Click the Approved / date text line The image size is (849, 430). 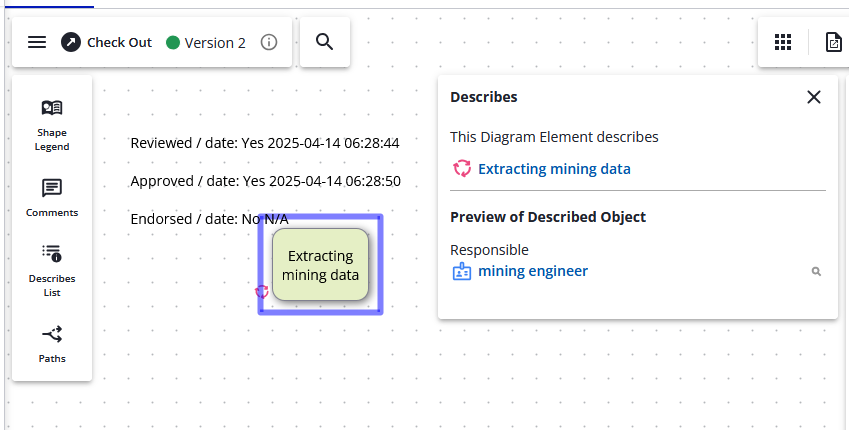[x=265, y=181]
